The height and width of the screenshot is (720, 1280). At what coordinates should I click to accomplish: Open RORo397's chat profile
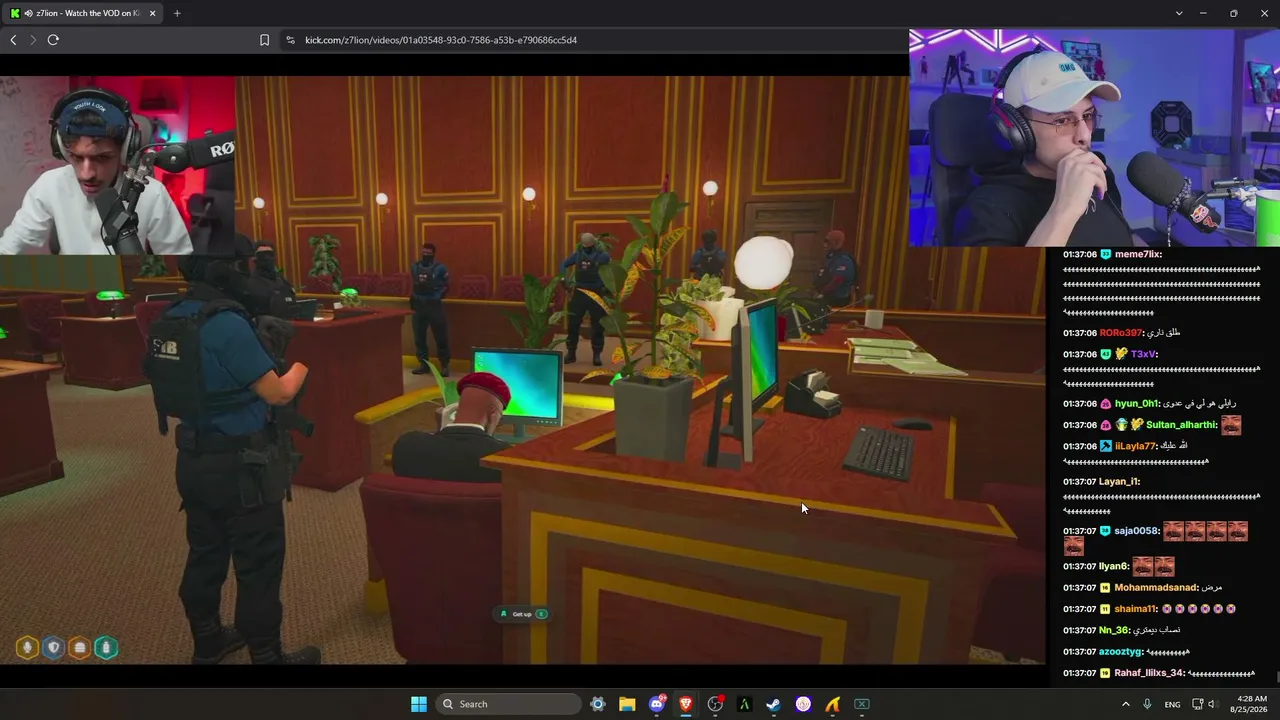pyautogui.click(x=1120, y=333)
